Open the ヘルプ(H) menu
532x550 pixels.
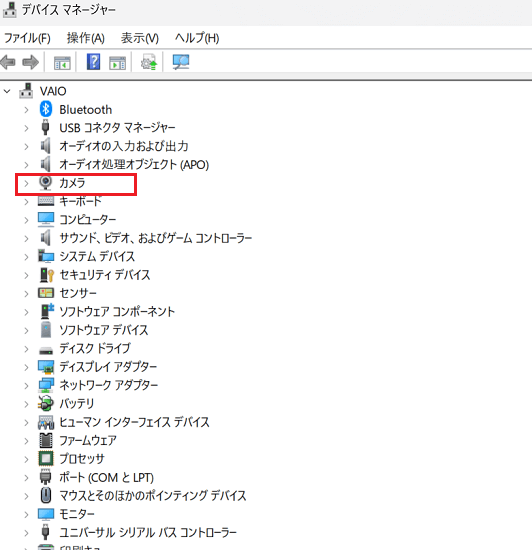pyautogui.click(x=197, y=38)
